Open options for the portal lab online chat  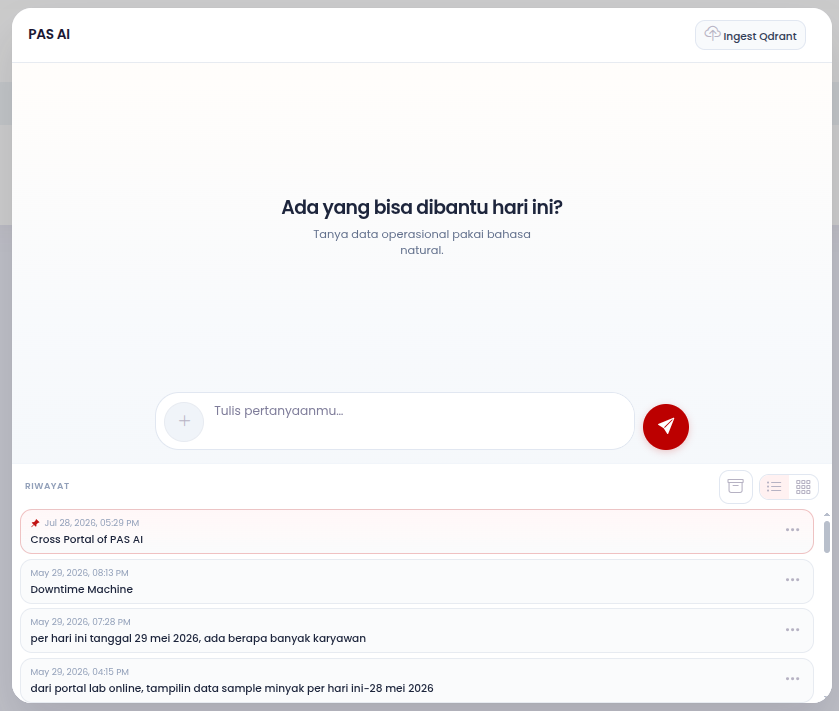pos(792,679)
